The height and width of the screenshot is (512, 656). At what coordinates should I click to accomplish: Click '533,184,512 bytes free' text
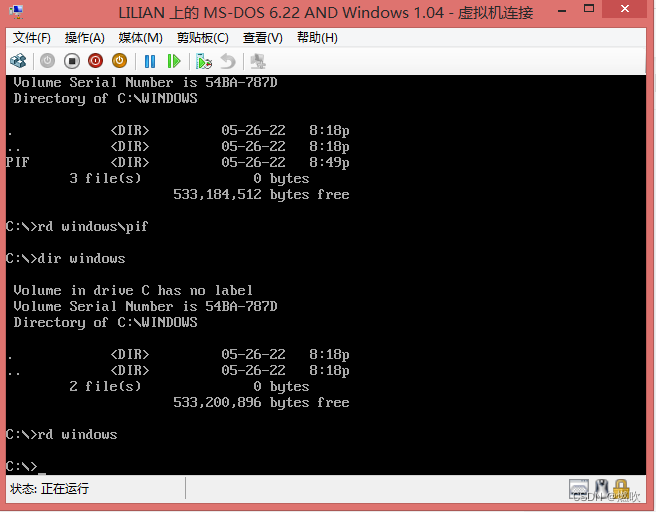261,195
